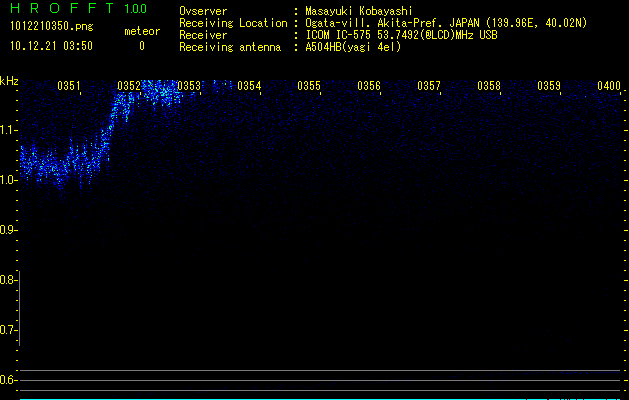This screenshot has height=400, width=629.
Task: Click the 0400 time marker
Action: point(609,86)
